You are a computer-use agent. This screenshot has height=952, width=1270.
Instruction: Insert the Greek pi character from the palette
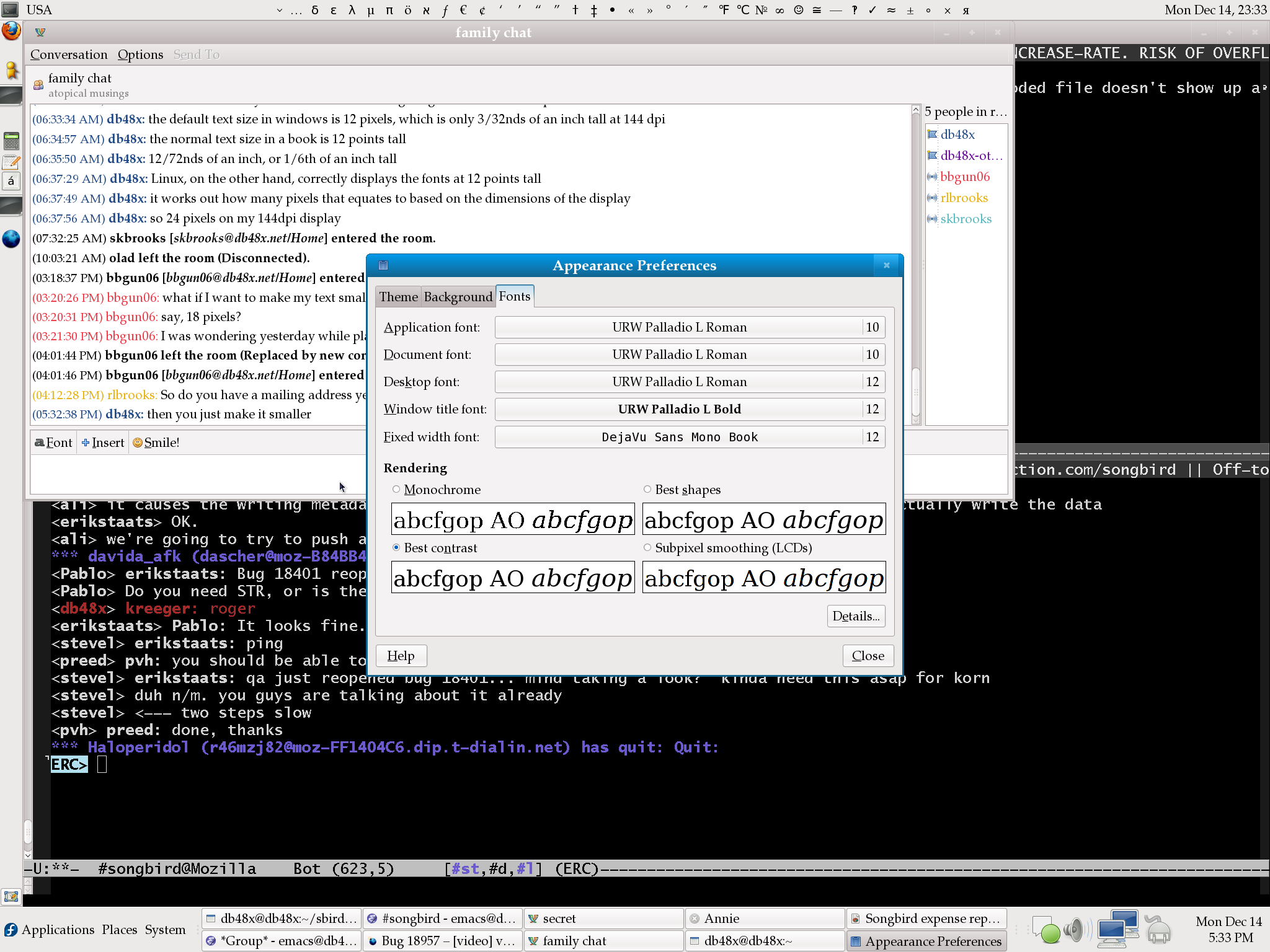389,10
